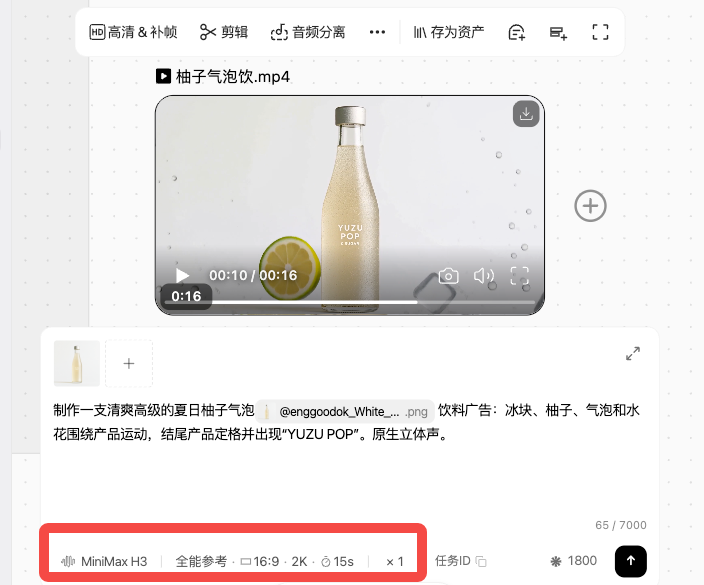This screenshot has height=585, width=704.
Task: Click the chat bubble plus icon
Action: click(x=516, y=32)
